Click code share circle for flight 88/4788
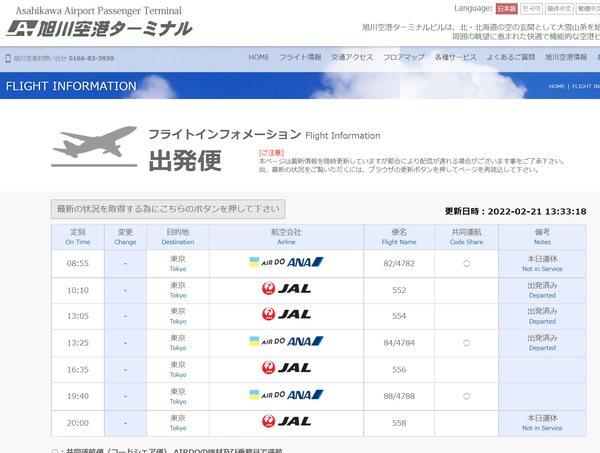This screenshot has height=453, width=600. tap(466, 396)
